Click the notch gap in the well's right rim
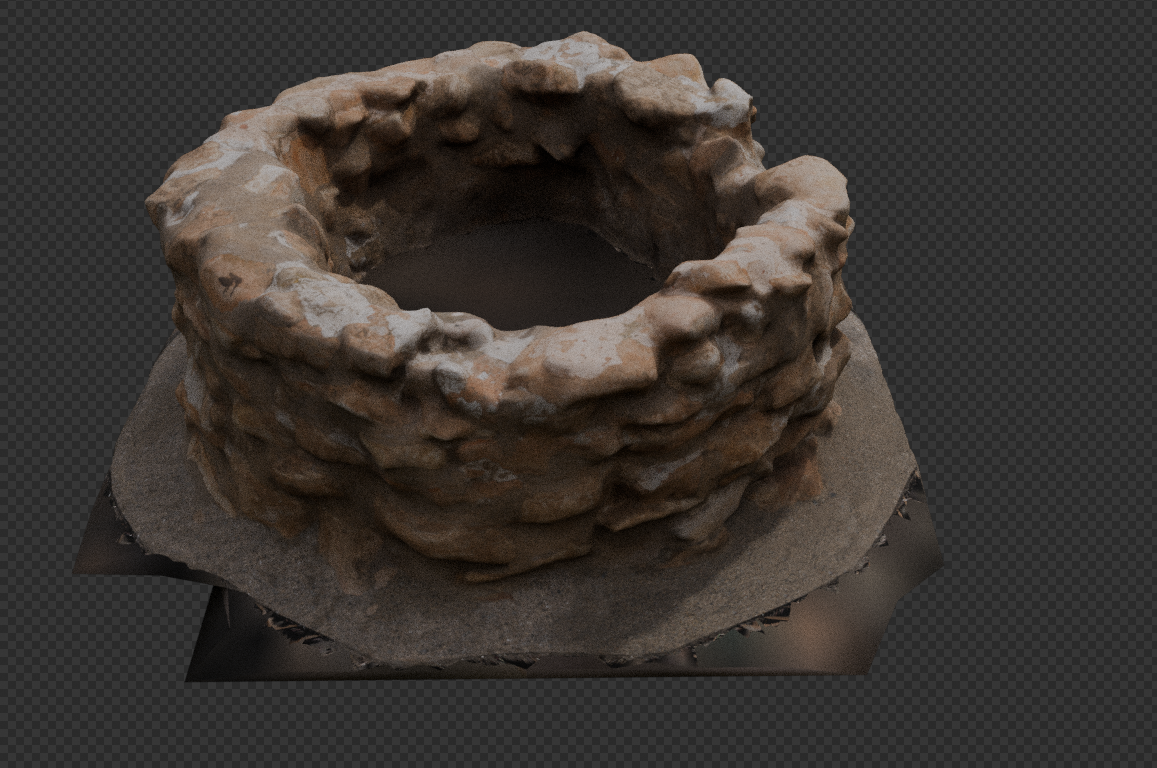Viewport: 1157px width, 768px height. [x=765, y=160]
